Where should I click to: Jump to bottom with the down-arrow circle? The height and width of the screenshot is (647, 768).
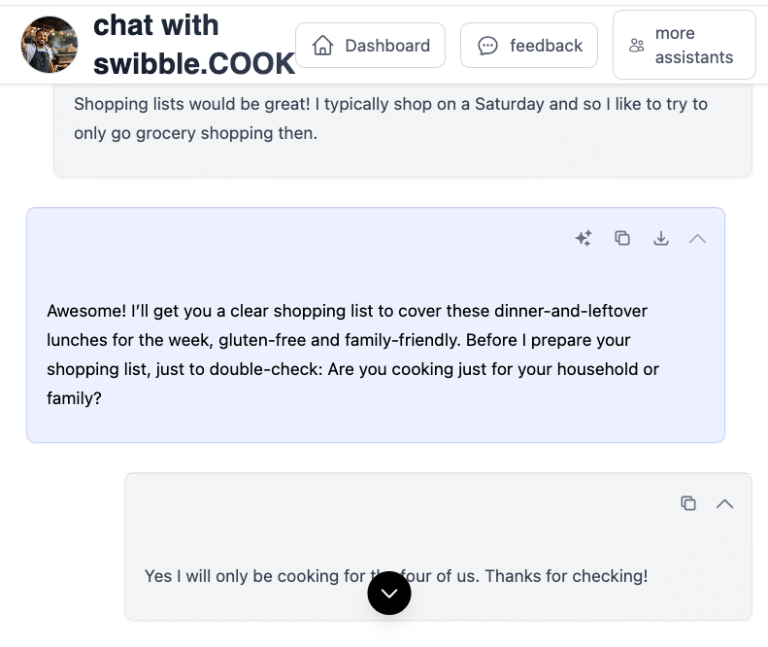click(x=389, y=593)
